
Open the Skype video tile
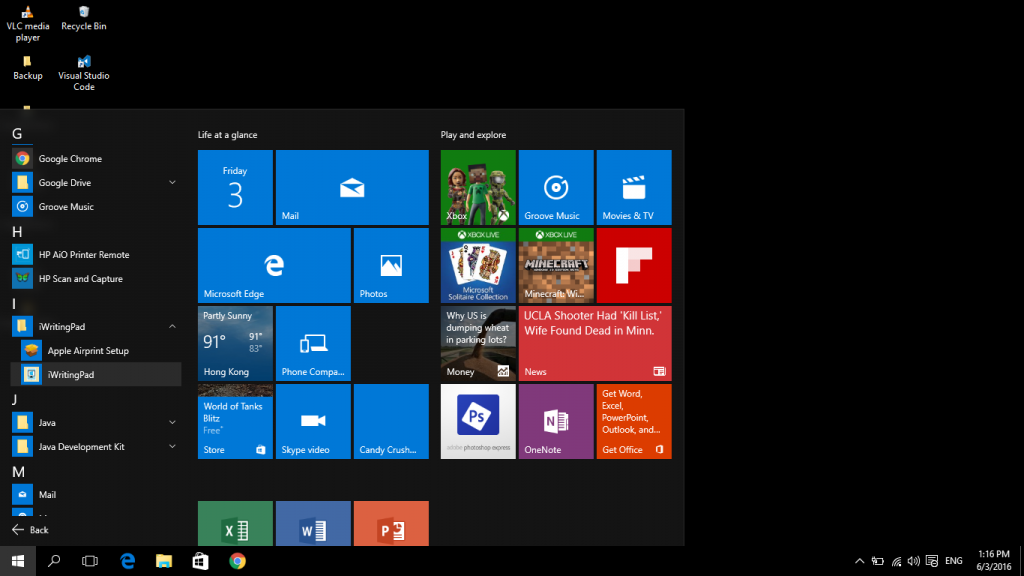click(x=312, y=421)
